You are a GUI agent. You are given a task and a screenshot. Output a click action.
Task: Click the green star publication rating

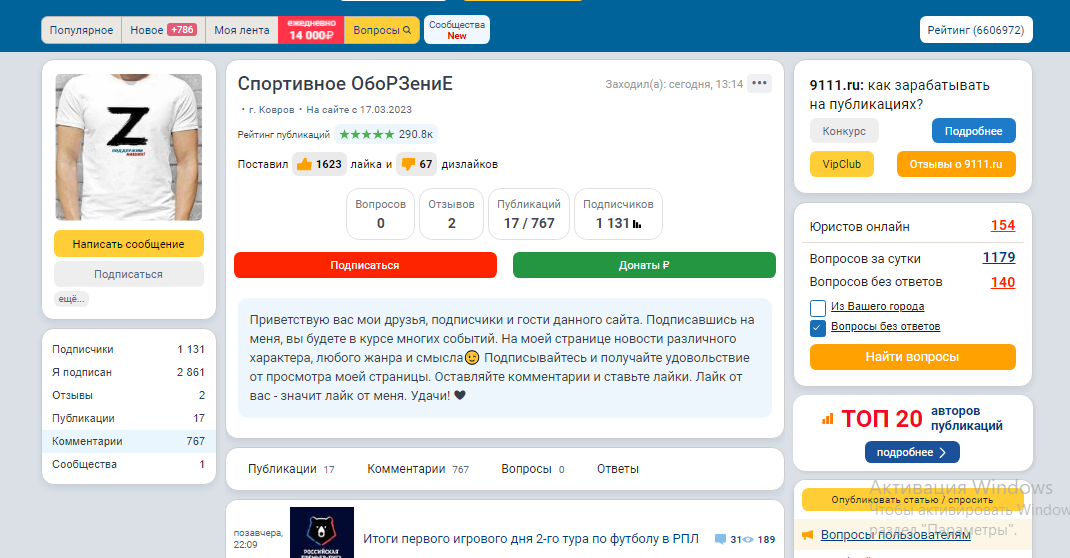[x=367, y=134]
